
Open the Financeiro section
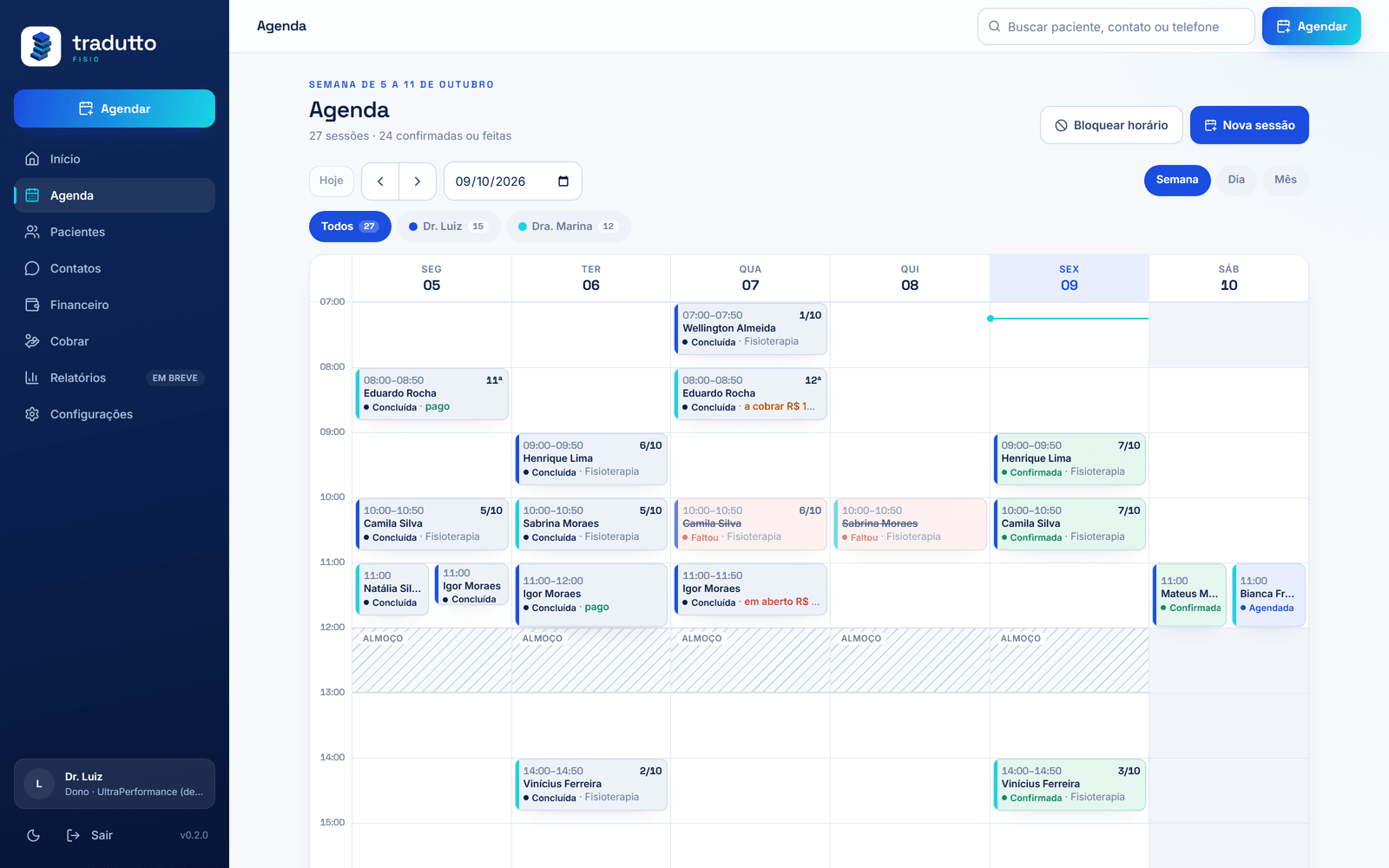click(x=115, y=305)
